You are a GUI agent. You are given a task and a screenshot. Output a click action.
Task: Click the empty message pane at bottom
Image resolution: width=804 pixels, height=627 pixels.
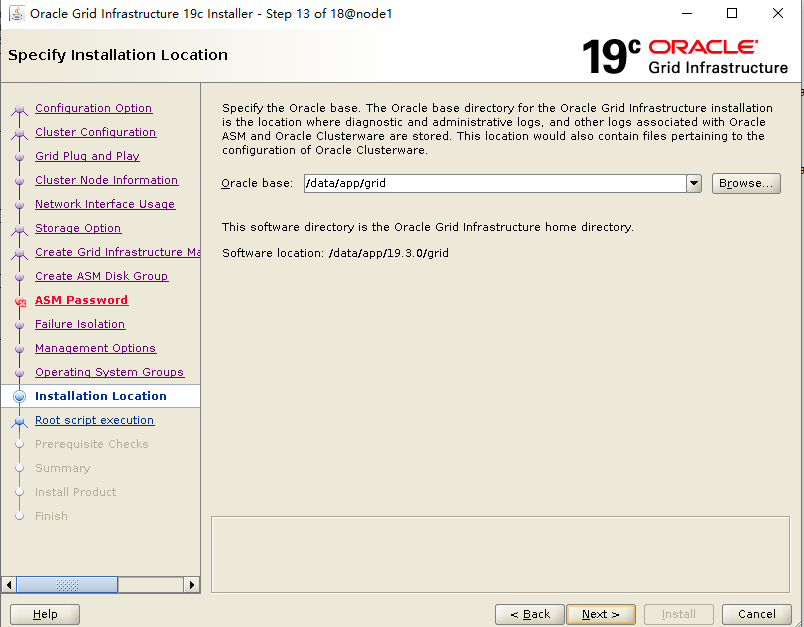click(x=500, y=555)
